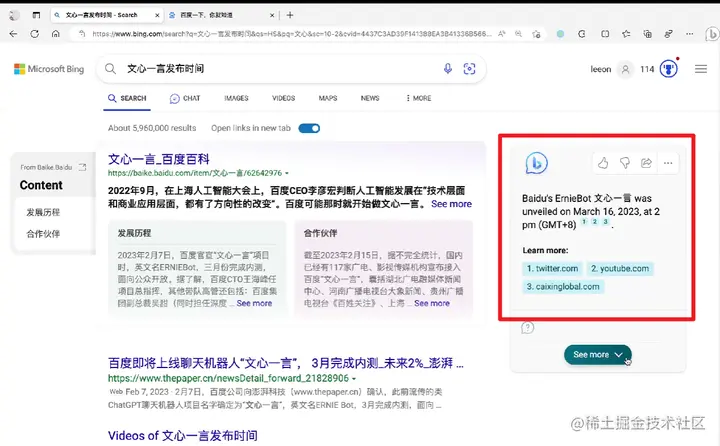Open the 3. caixinglobal.com source chip
The image size is (720, 446).
click(x=563, y=287)
